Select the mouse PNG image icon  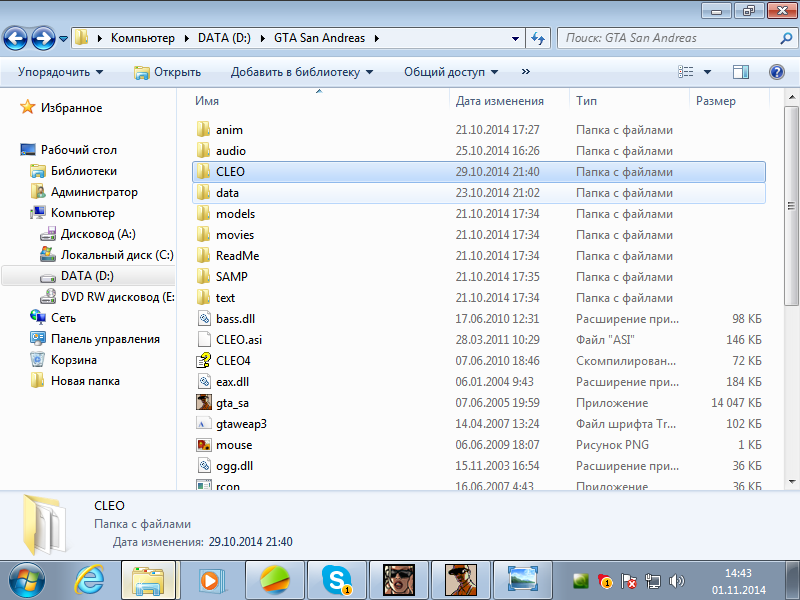tap(204, 444)
